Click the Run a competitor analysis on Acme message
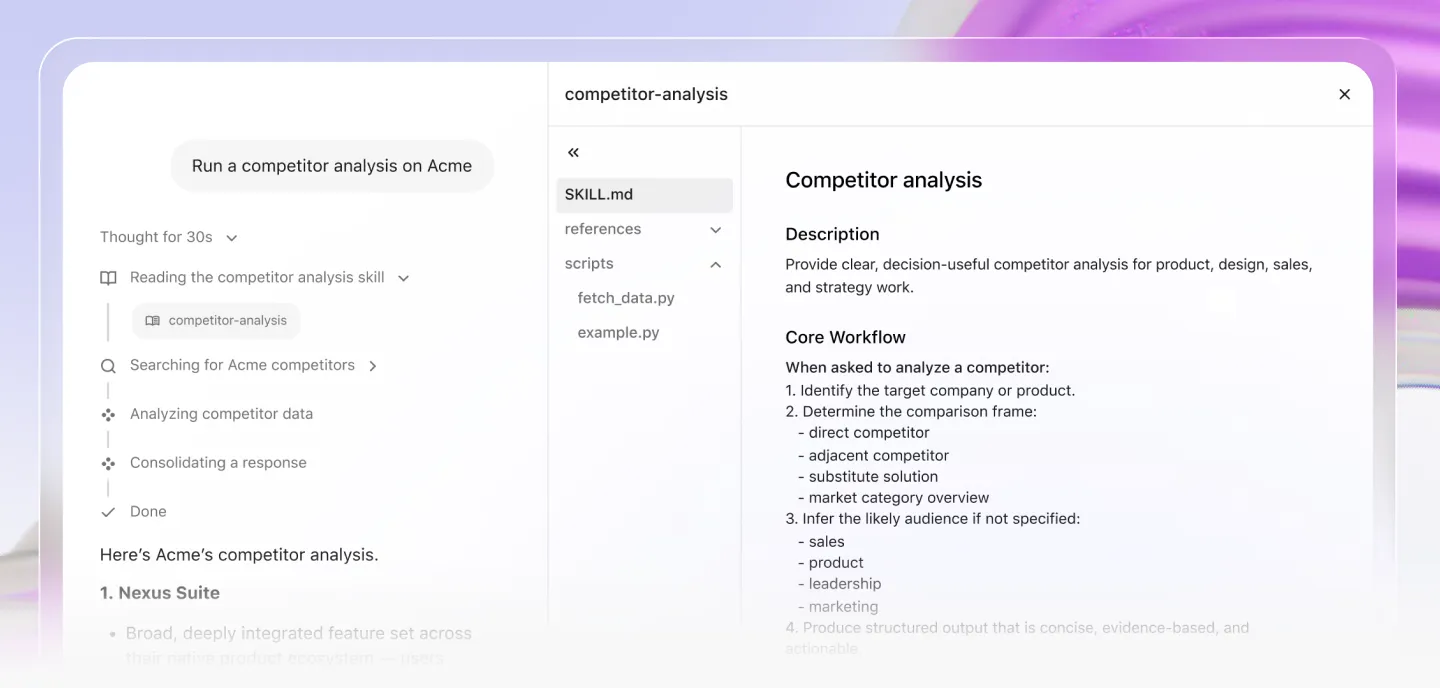1440x688 pixels. [332, 166]
